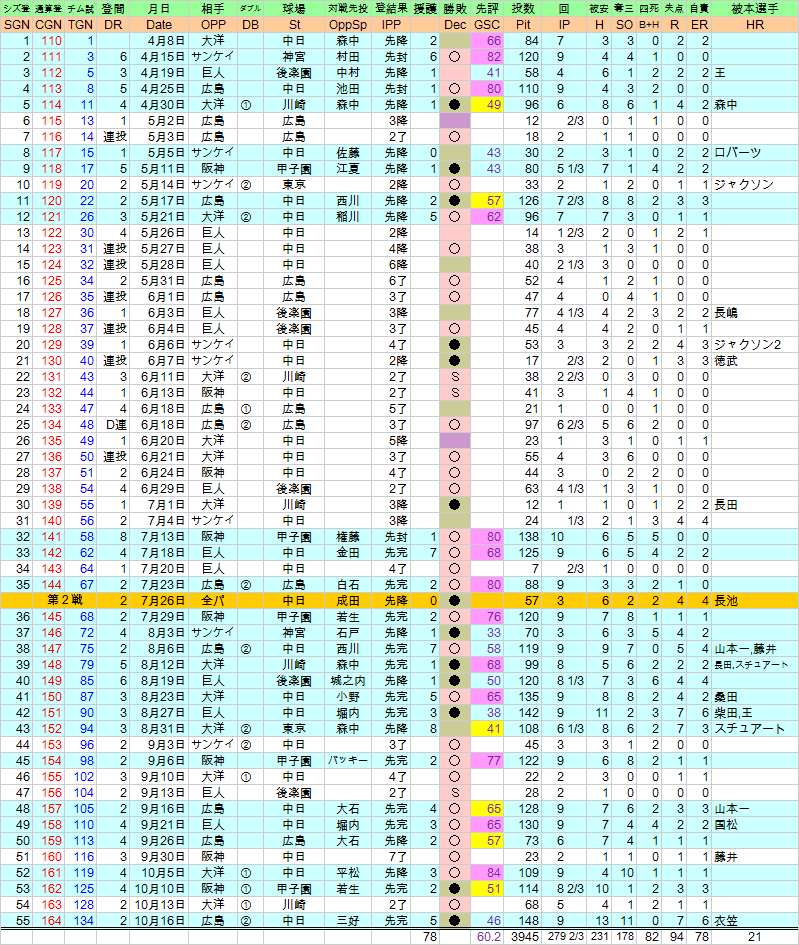Select the pitch count 148 cell
Viewport: 799px width, 945px height.
523,920
